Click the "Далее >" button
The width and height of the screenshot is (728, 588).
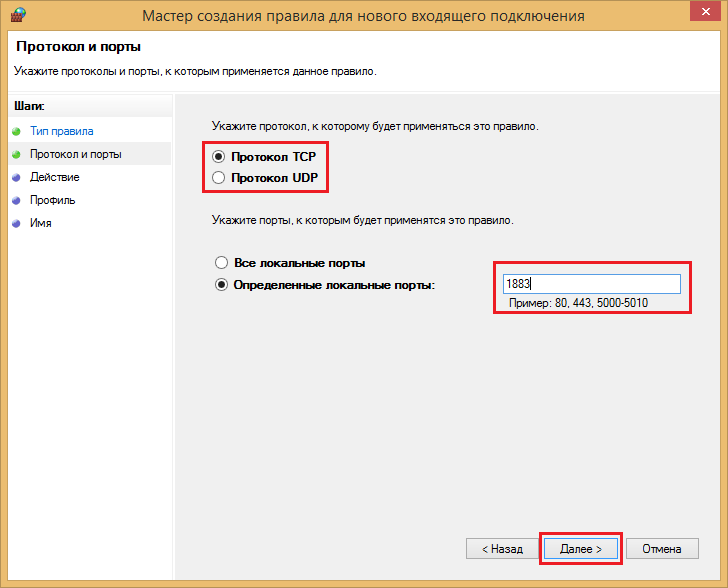[580, 549]
